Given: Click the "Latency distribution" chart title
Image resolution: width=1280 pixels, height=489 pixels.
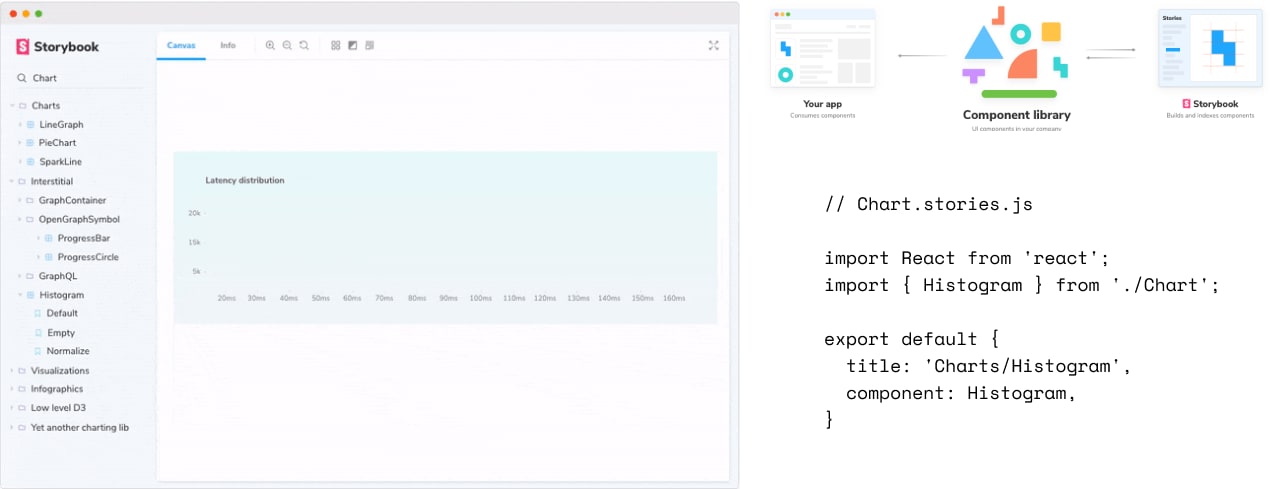Looking at the screenshot, I should [245, 181].
